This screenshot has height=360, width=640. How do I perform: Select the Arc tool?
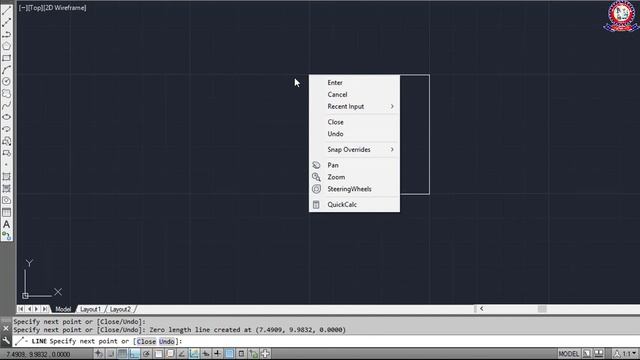point(7,70)
